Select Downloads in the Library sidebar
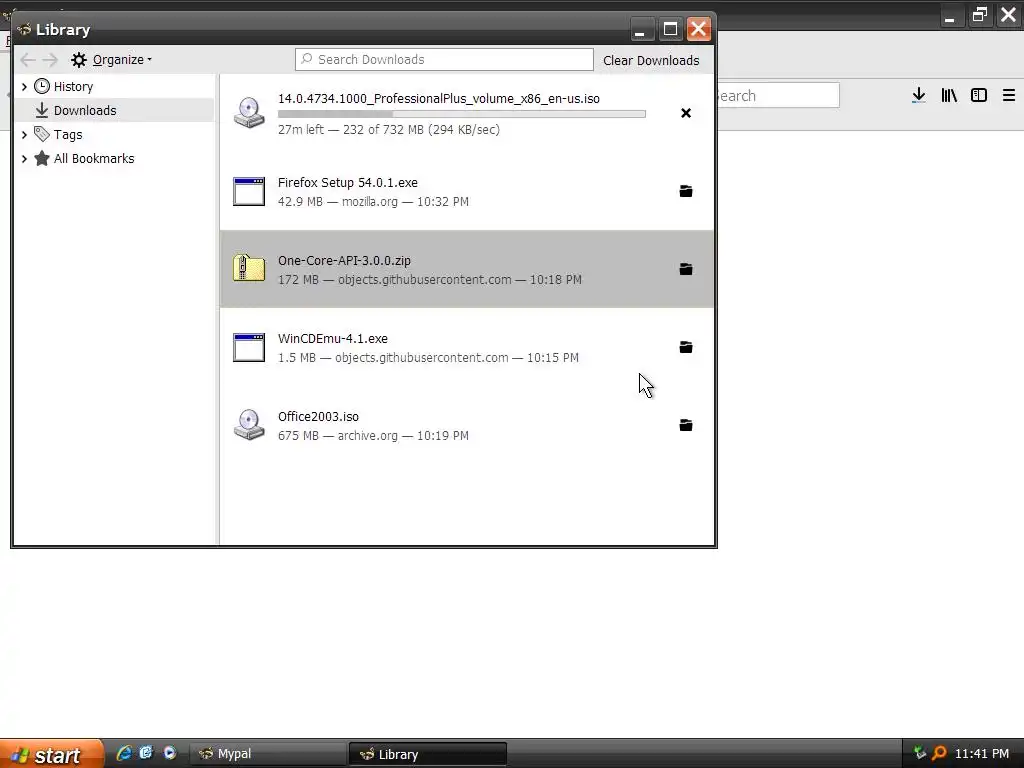The width and height of the screenshot is (1024, 768). [114, 110]
